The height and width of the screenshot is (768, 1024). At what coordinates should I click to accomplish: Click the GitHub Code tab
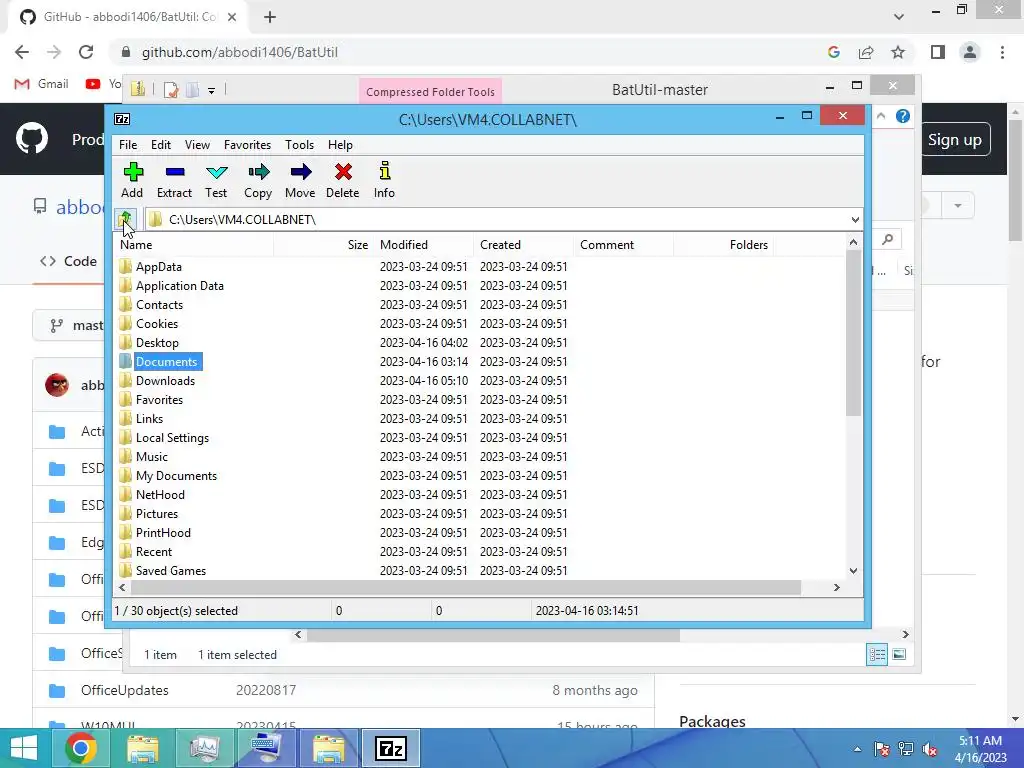click(x=69, y=261)
